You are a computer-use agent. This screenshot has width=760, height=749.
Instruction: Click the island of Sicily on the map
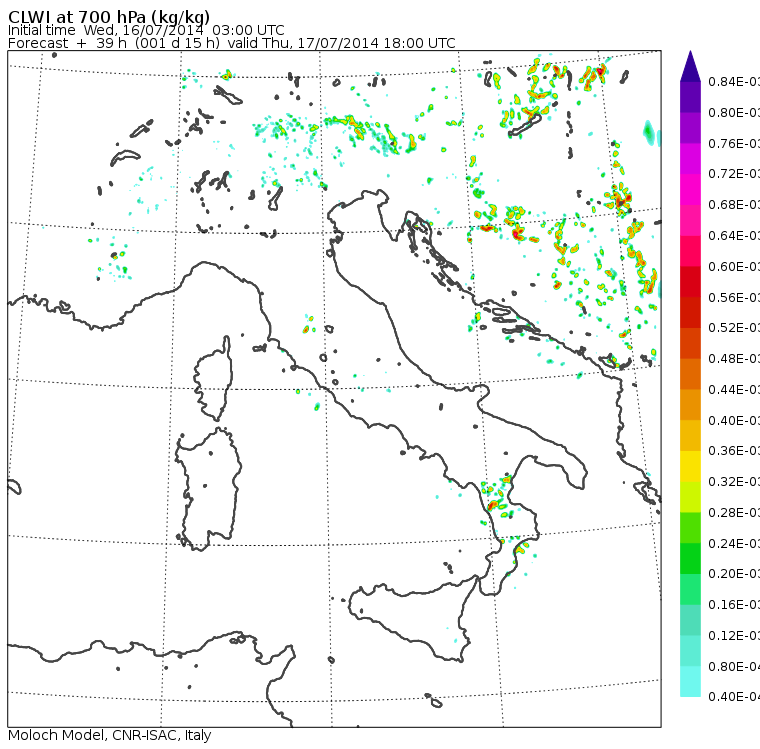click(412, 618)
